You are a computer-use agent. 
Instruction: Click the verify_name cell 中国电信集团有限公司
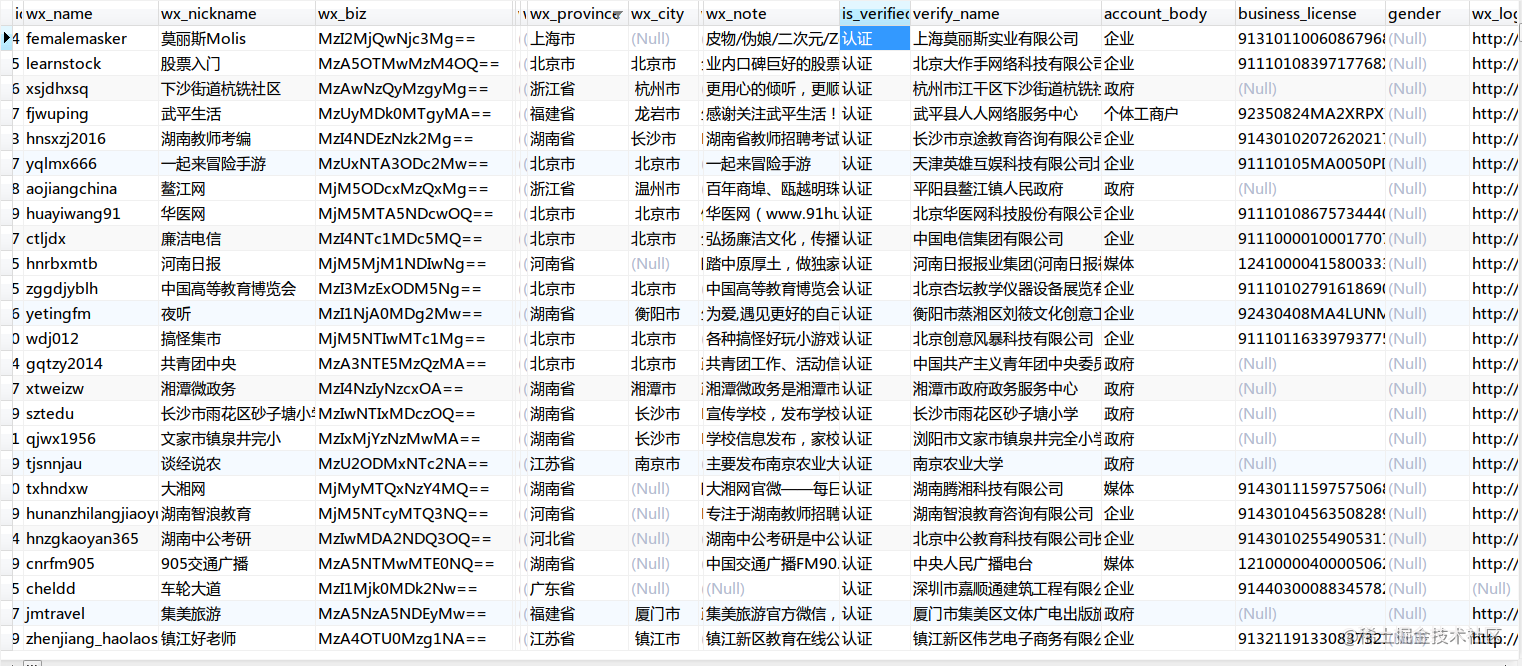click(1005, 239)
